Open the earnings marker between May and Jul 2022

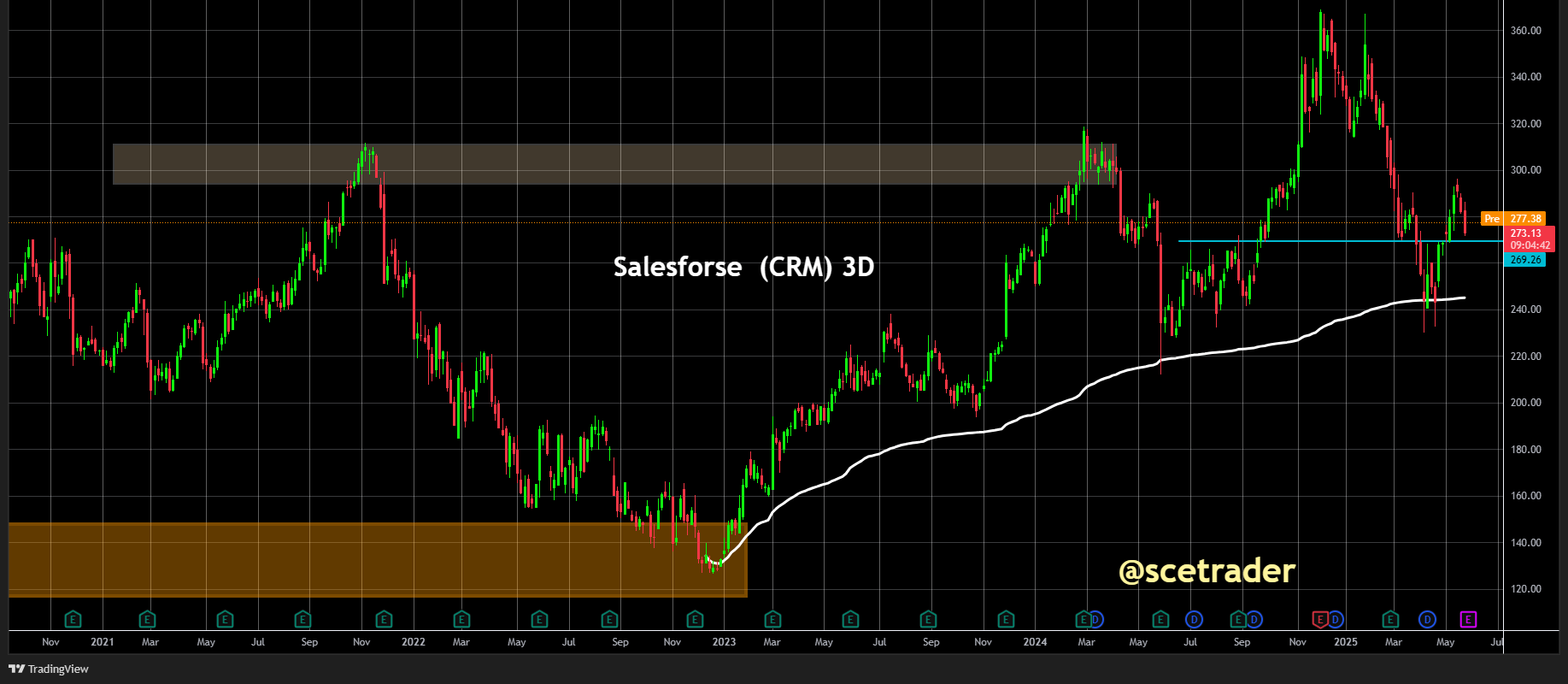pos(539,619)
